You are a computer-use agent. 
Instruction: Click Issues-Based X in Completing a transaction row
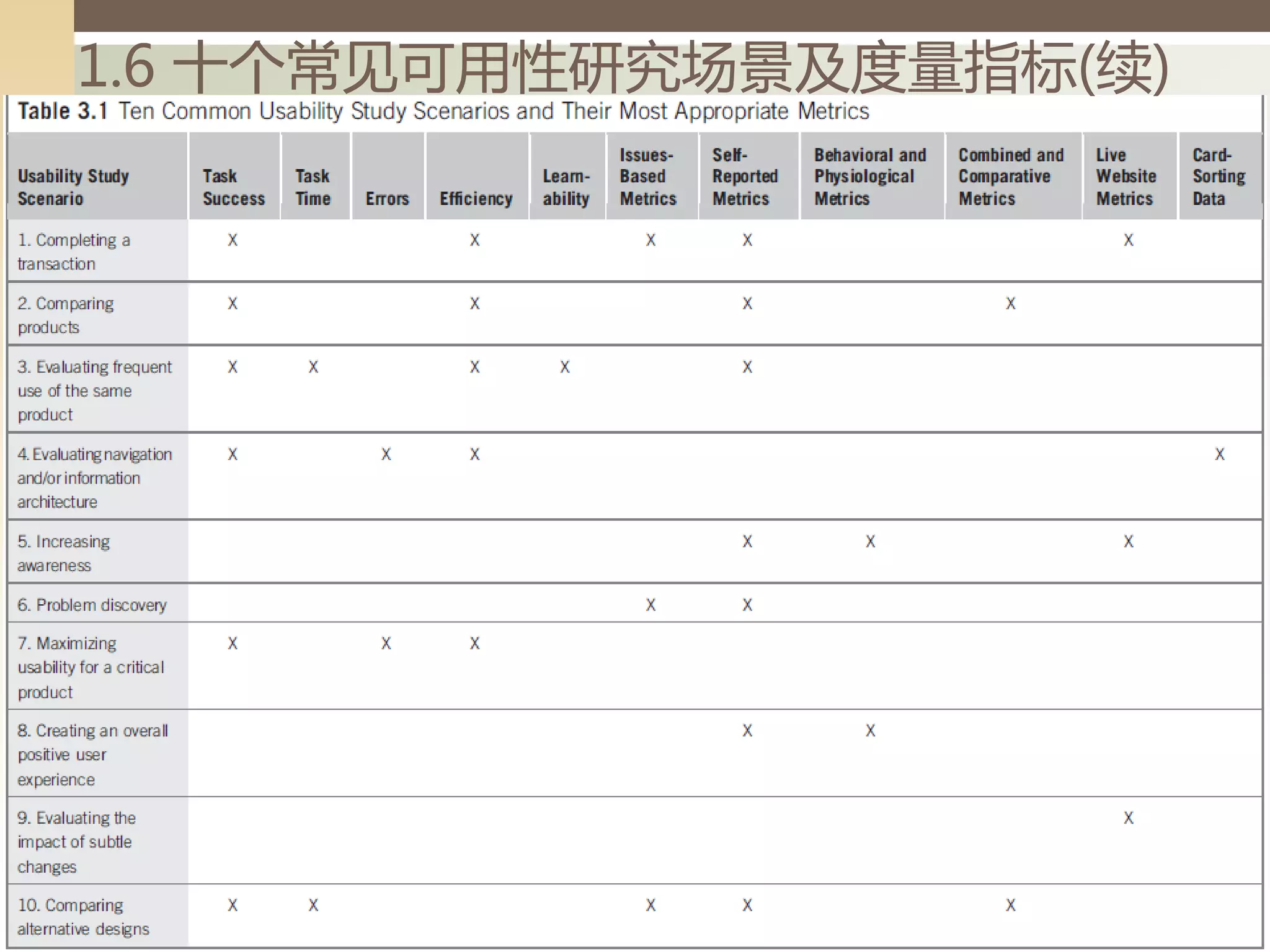[x=651, y=240]
